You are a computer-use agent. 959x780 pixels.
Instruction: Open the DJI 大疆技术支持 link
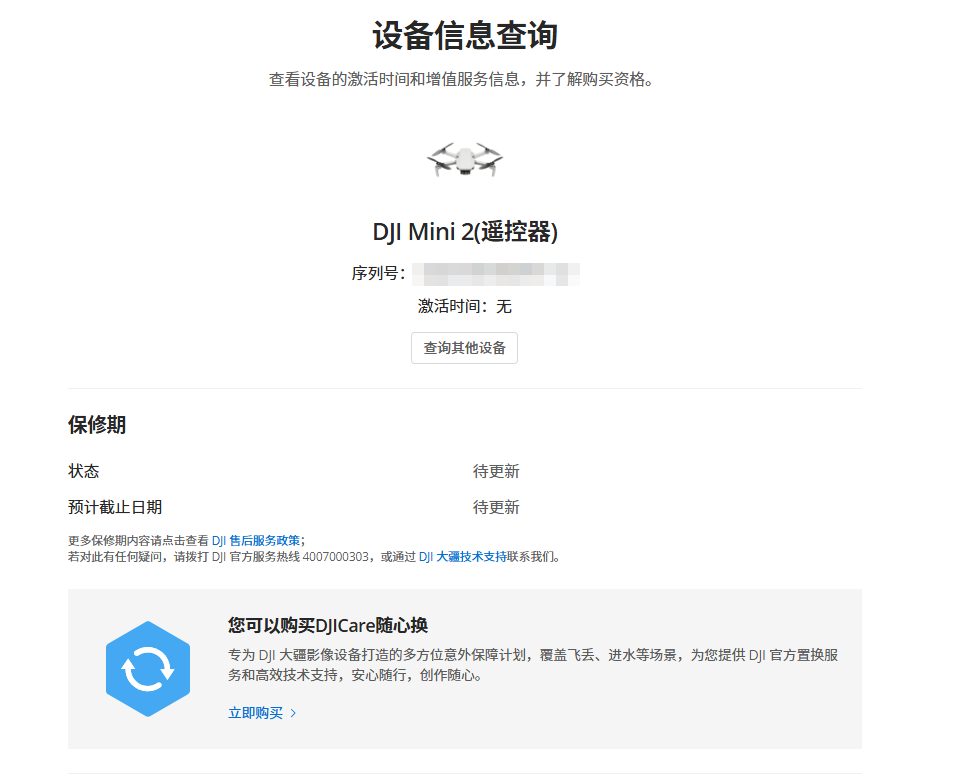(462, 557)
